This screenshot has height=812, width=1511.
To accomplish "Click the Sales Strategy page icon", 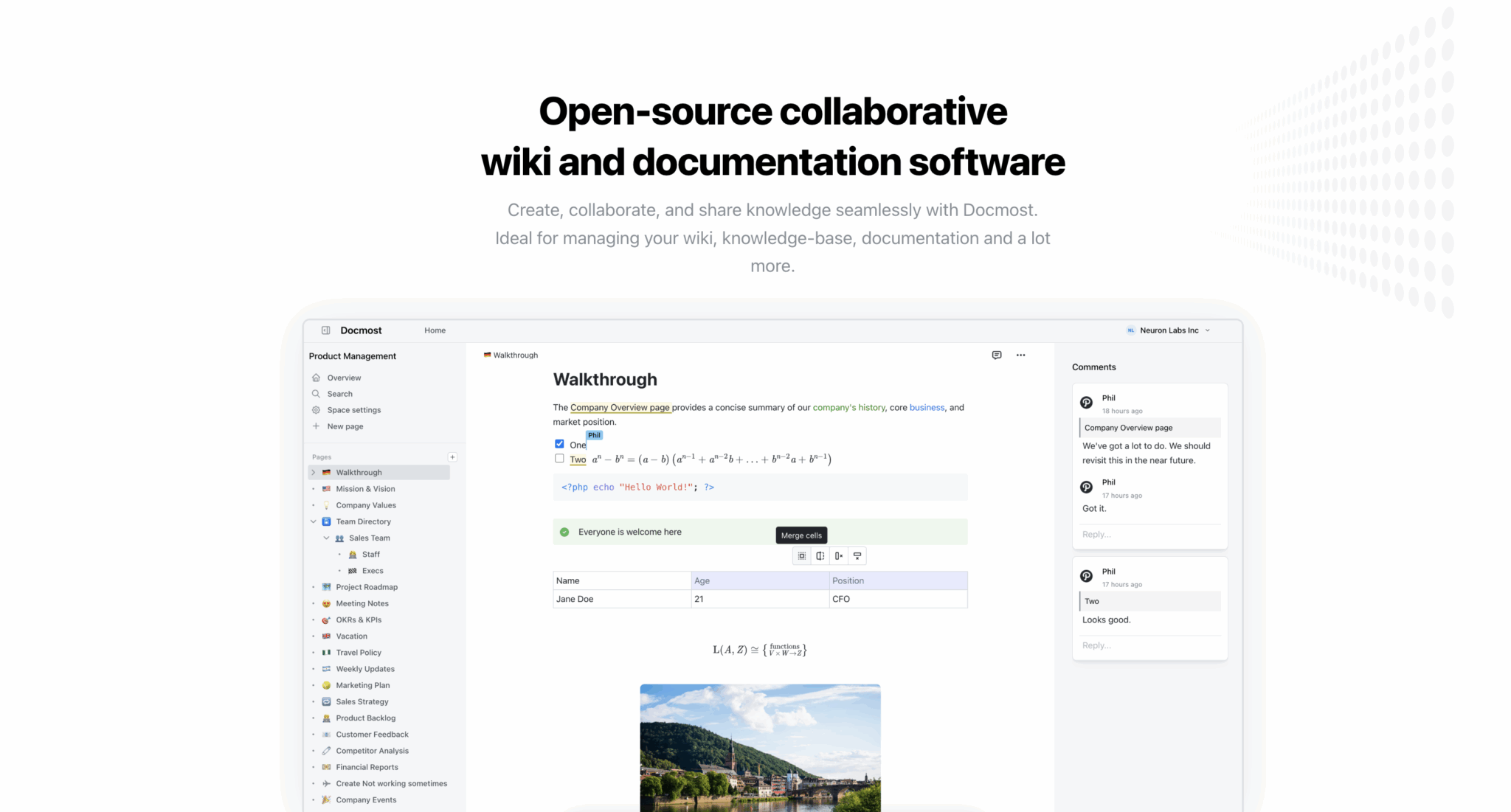I will [x=326, y=701].
